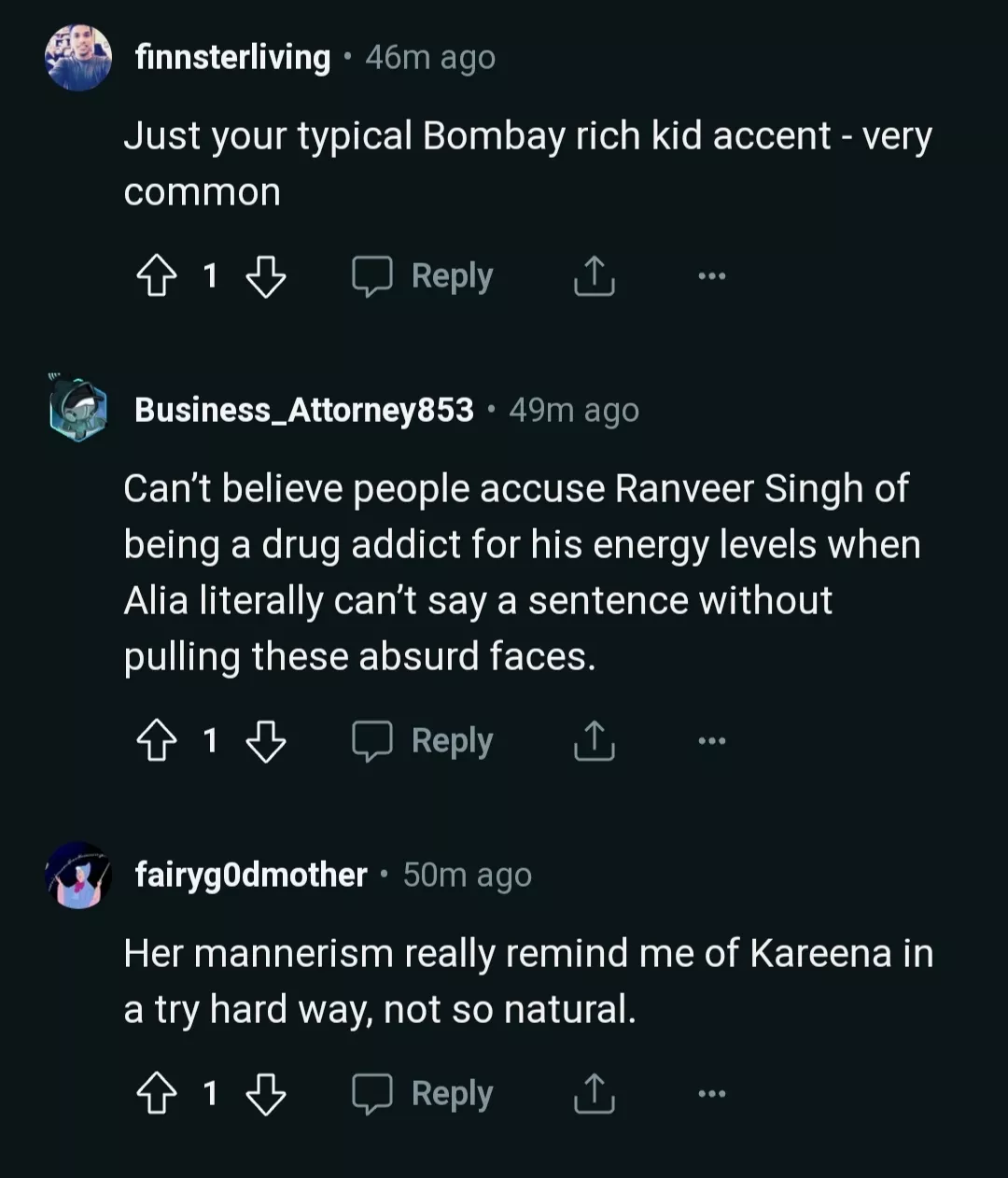Share finnsterliving's comment

tap(594, 276)
